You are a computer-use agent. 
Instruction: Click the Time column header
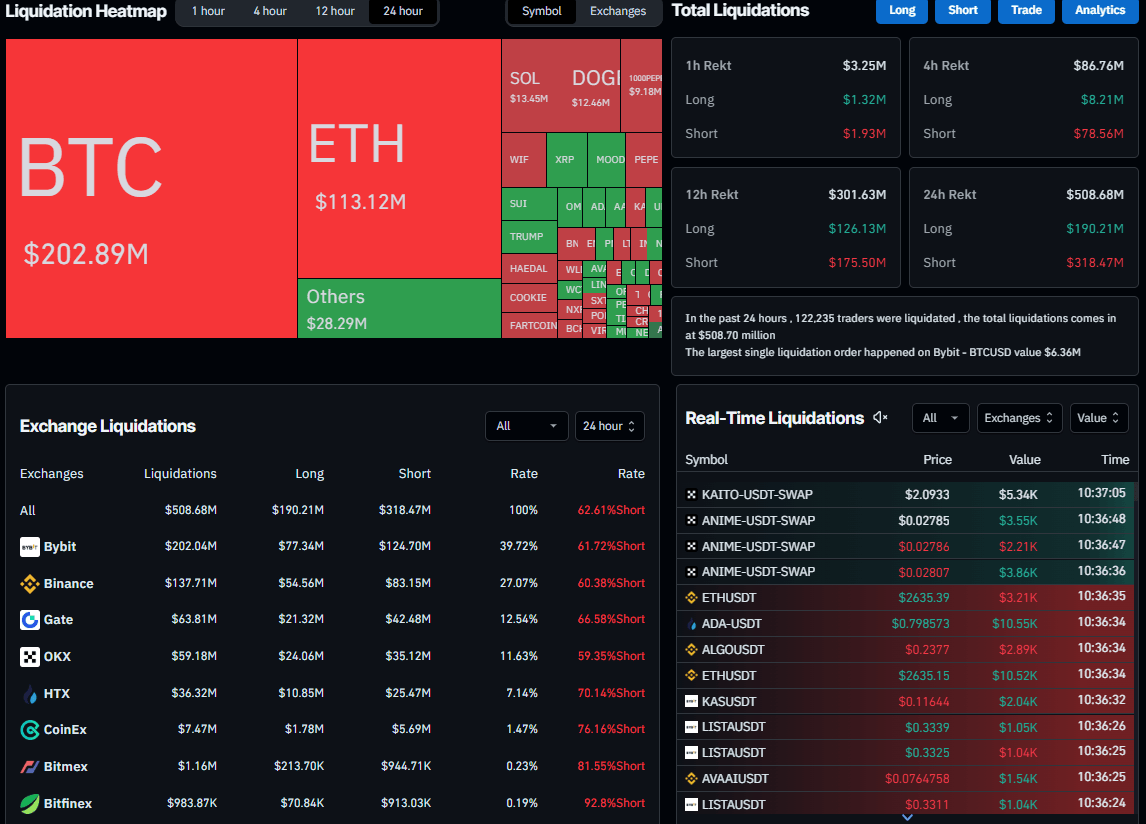click(x=1115, y=460)
